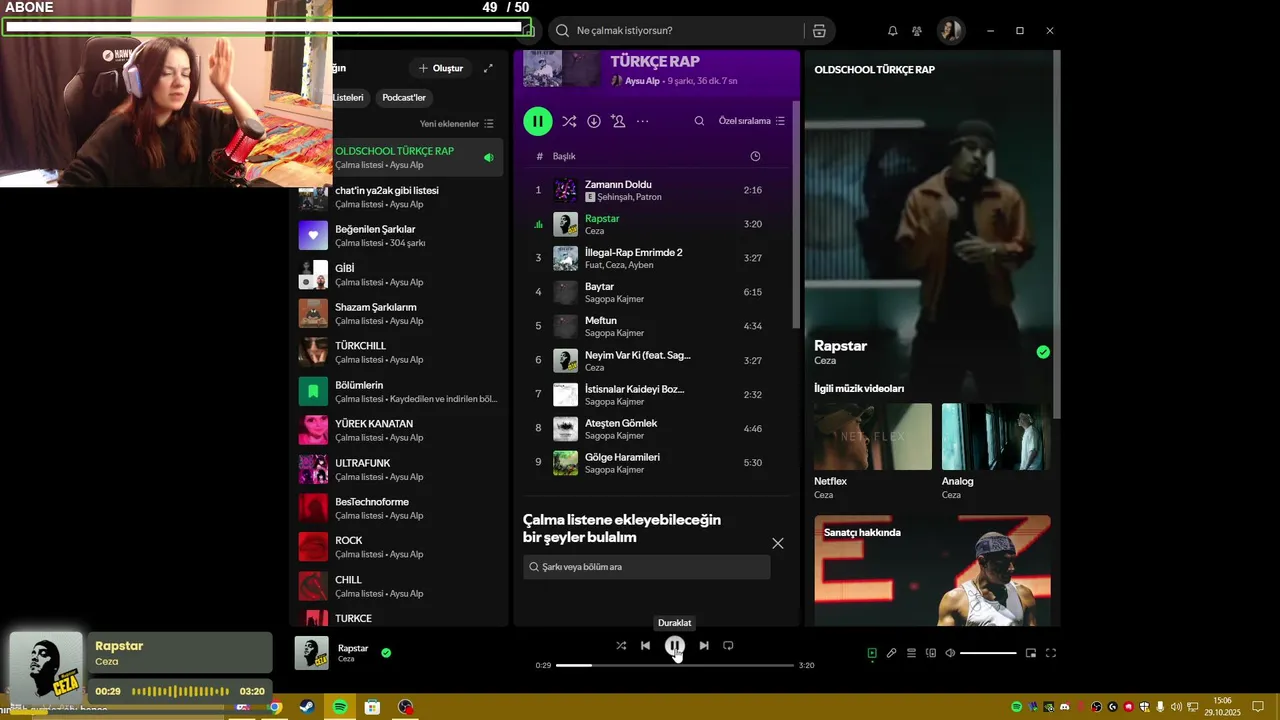Image resolution: width=1280 pixels, height=720 pixels.
Task: Switch player to full screen
Action: 1051,653
